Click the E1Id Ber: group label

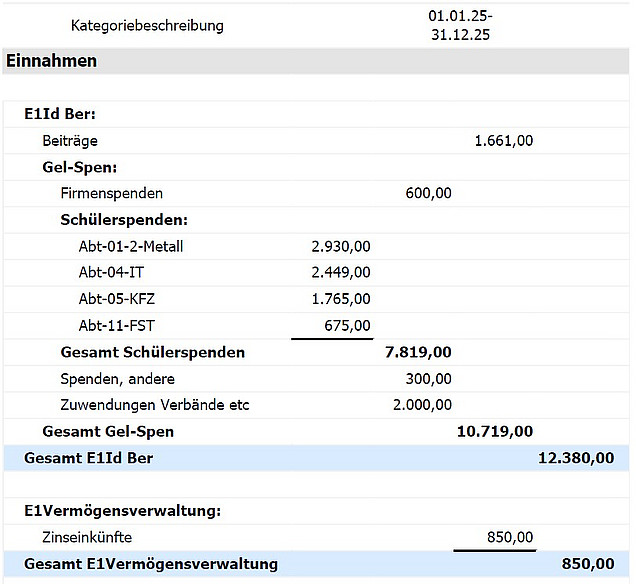tap(60, 114)
